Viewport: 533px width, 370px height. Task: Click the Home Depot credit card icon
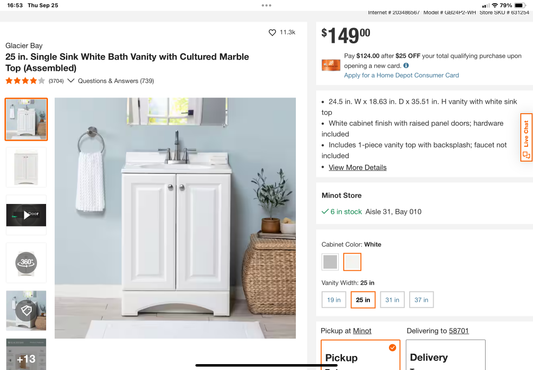pos(331,65)
